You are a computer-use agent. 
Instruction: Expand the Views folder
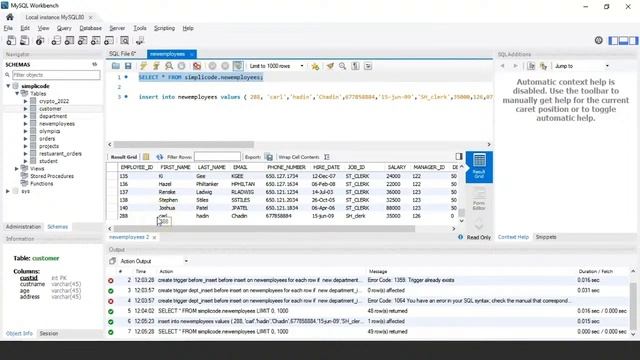coord(17,168)
